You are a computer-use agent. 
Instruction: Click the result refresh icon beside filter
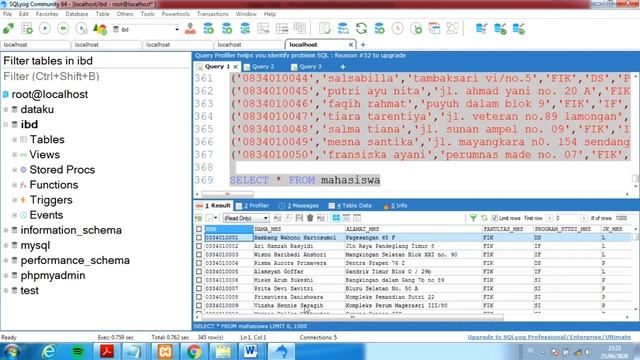point(484,218)
